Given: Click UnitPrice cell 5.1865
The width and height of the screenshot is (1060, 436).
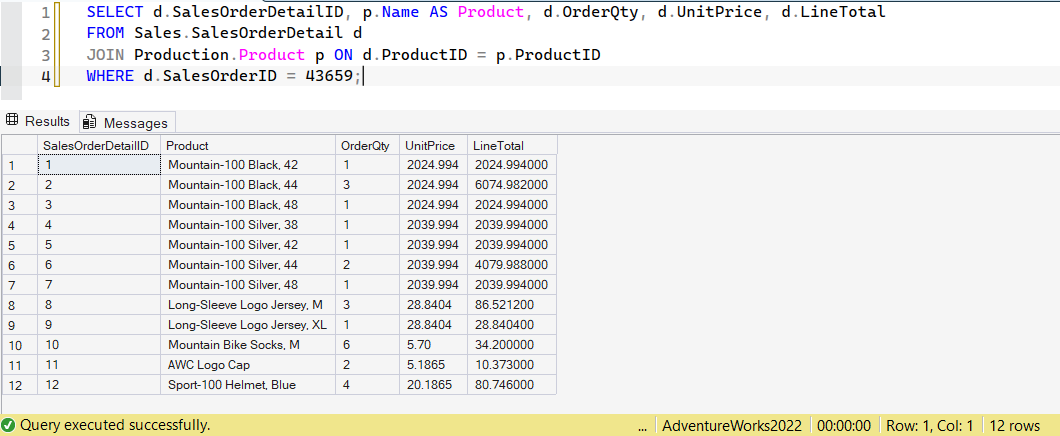Looking at the screenshot, I should click(433, 365).
